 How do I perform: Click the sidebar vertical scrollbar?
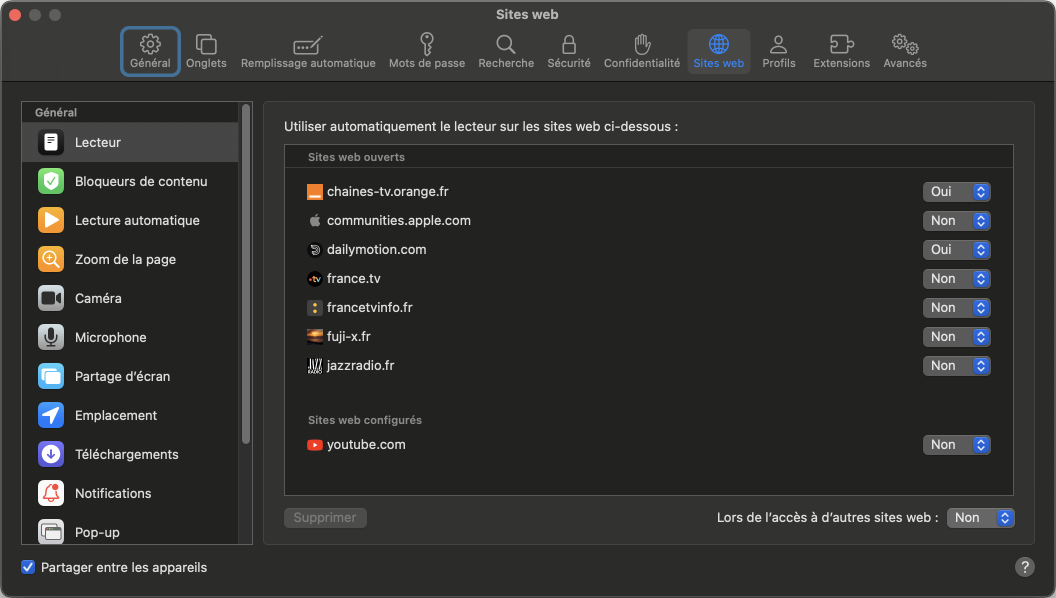(246, 270)
